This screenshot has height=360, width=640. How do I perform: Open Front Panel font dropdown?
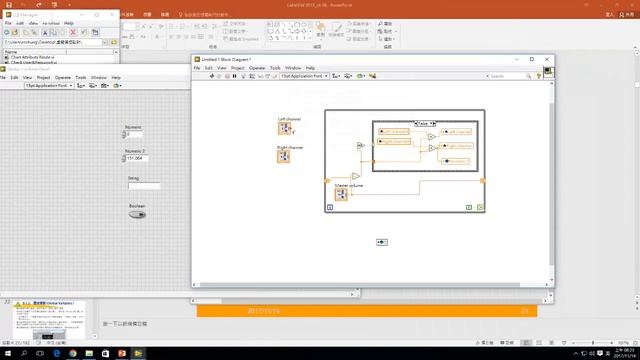[49, 86]
